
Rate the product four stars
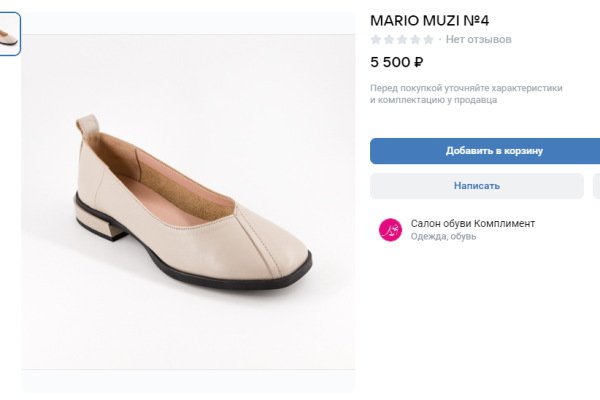pyautogui.click(x=415, y=40)
